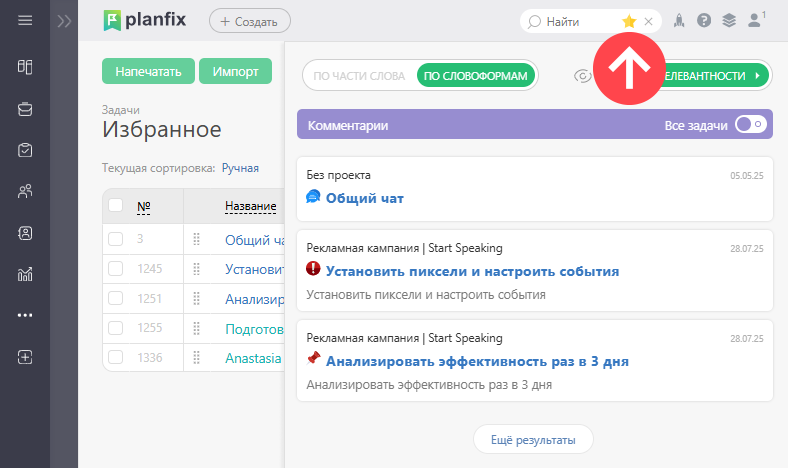788x468 pixels.
Task: Open result Анализировать эффективность раз в 3 дня
Action: tap(477, 361)
